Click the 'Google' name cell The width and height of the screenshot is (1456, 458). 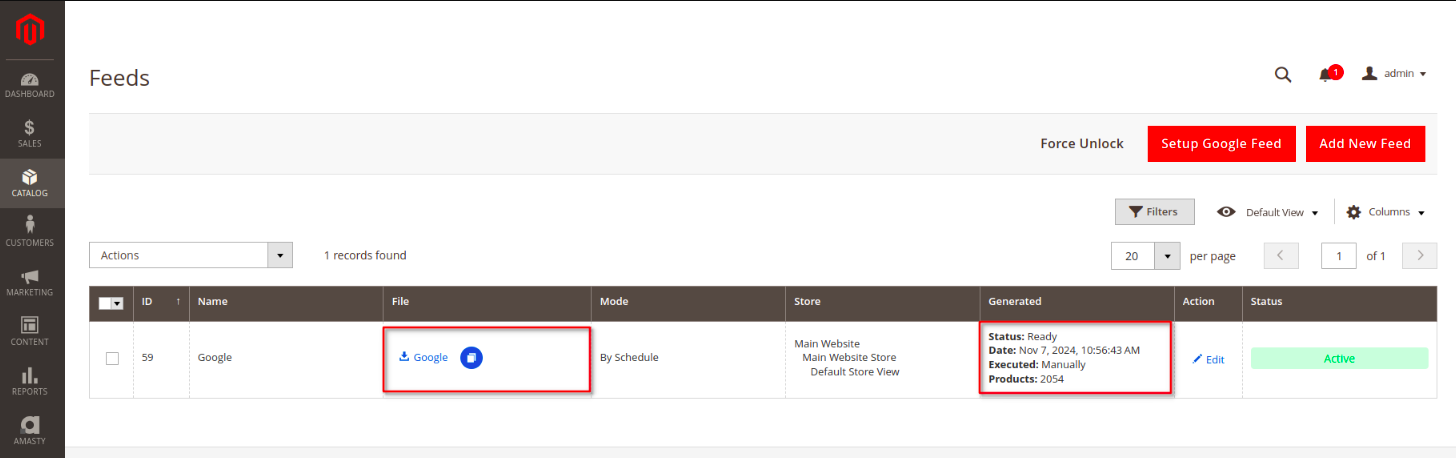[x=215, y=357]
